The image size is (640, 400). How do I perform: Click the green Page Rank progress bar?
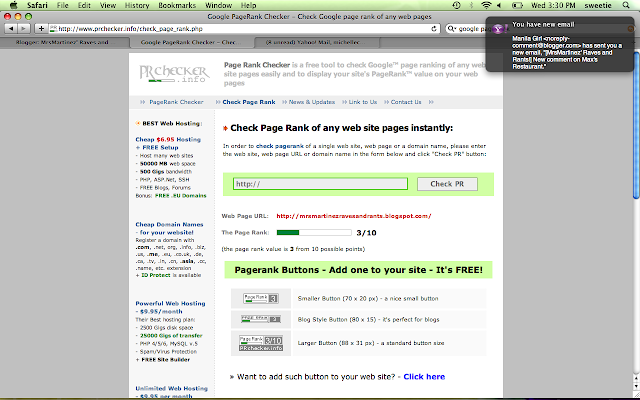pos(314,233)
